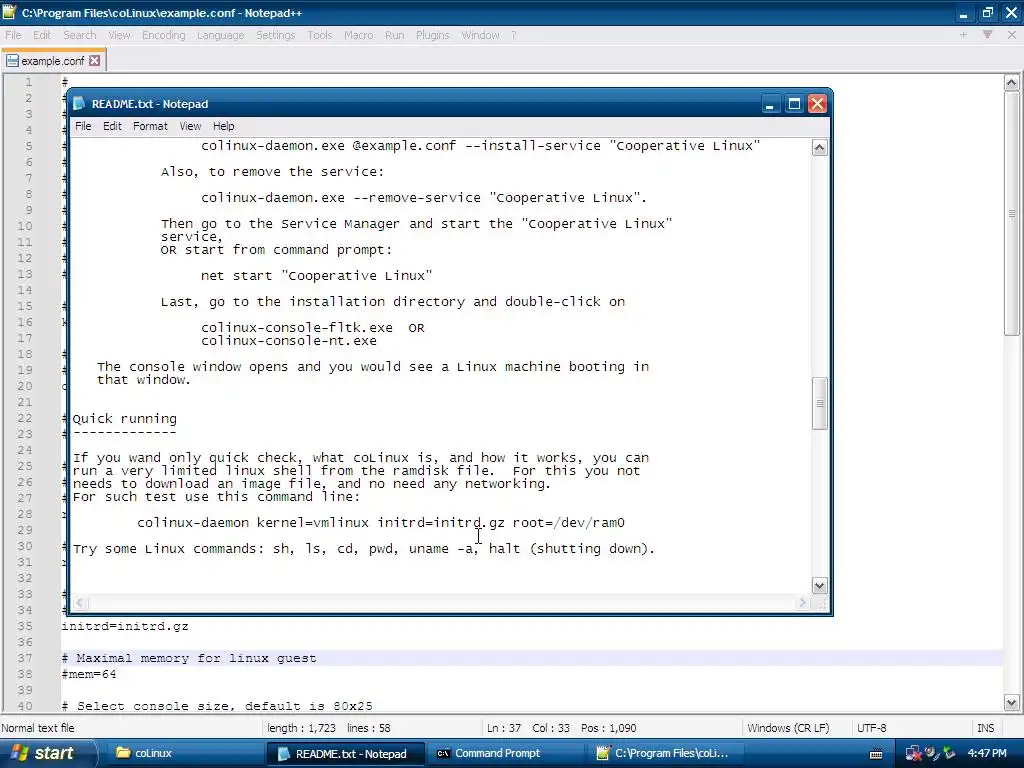Click the keyboard language bar icon in taskbar
This screenshot has height=768, width=1024.
876,754
